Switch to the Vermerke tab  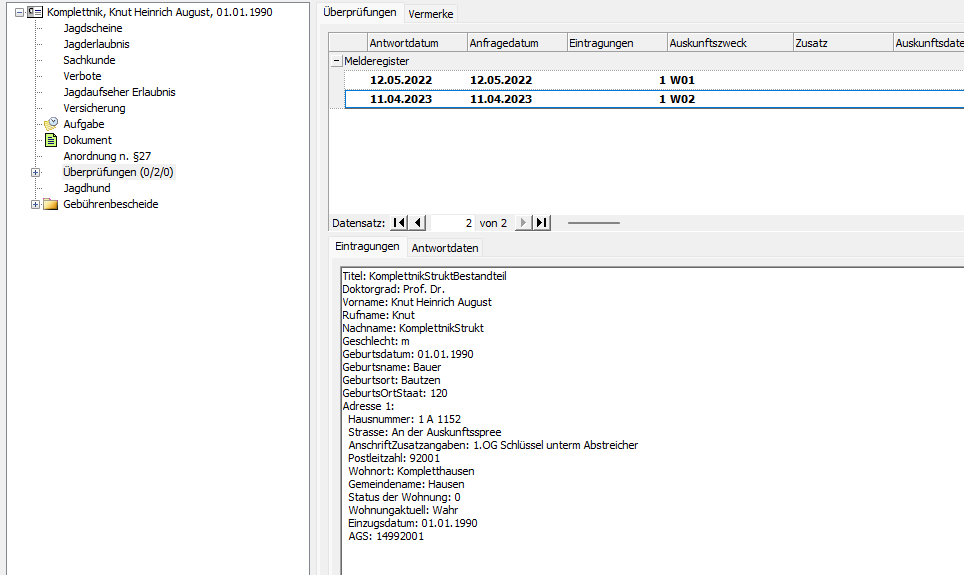pos(432,13)
